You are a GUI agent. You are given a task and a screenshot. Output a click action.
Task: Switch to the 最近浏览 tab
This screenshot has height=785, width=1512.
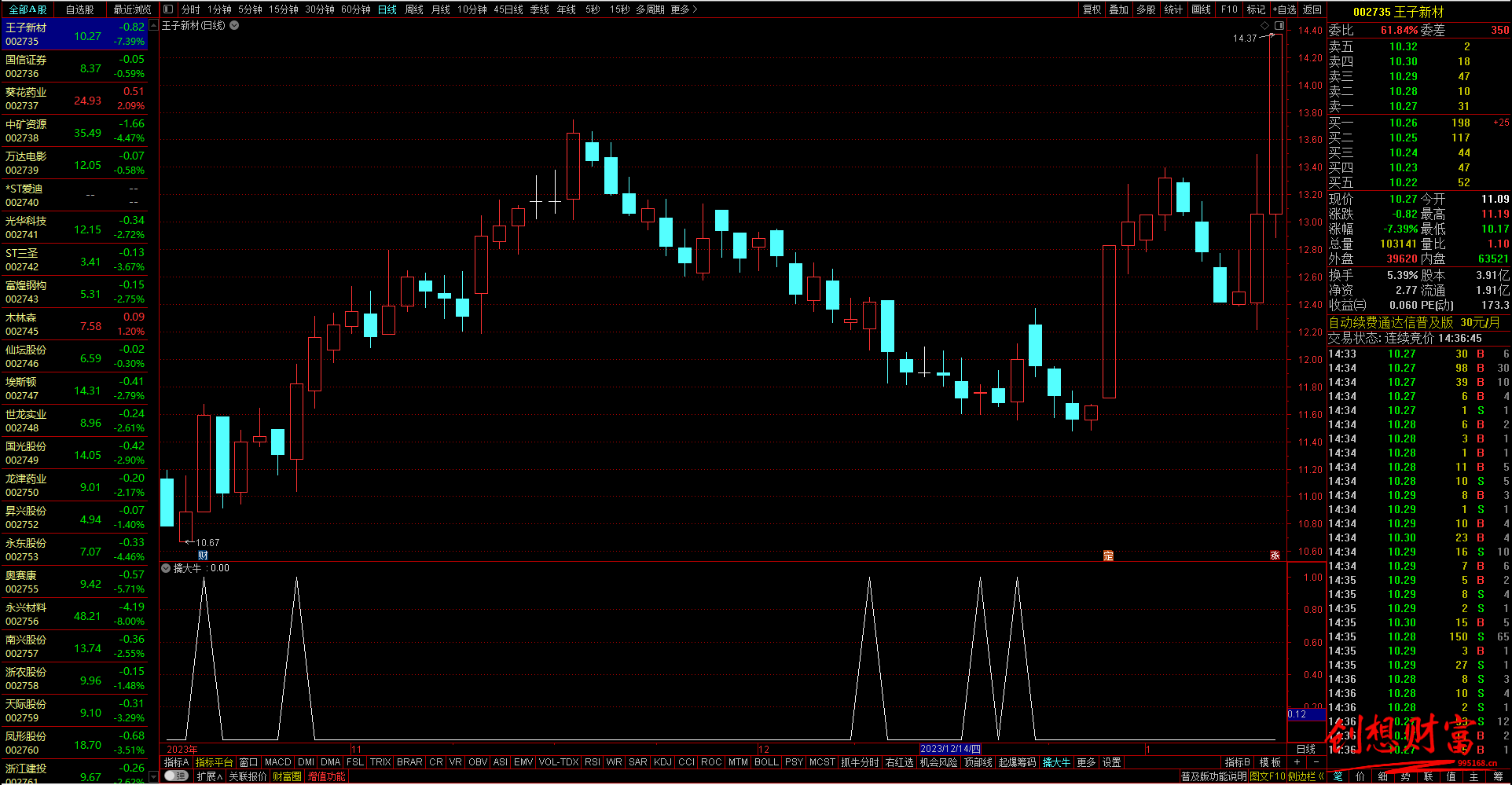coord(132,9)
